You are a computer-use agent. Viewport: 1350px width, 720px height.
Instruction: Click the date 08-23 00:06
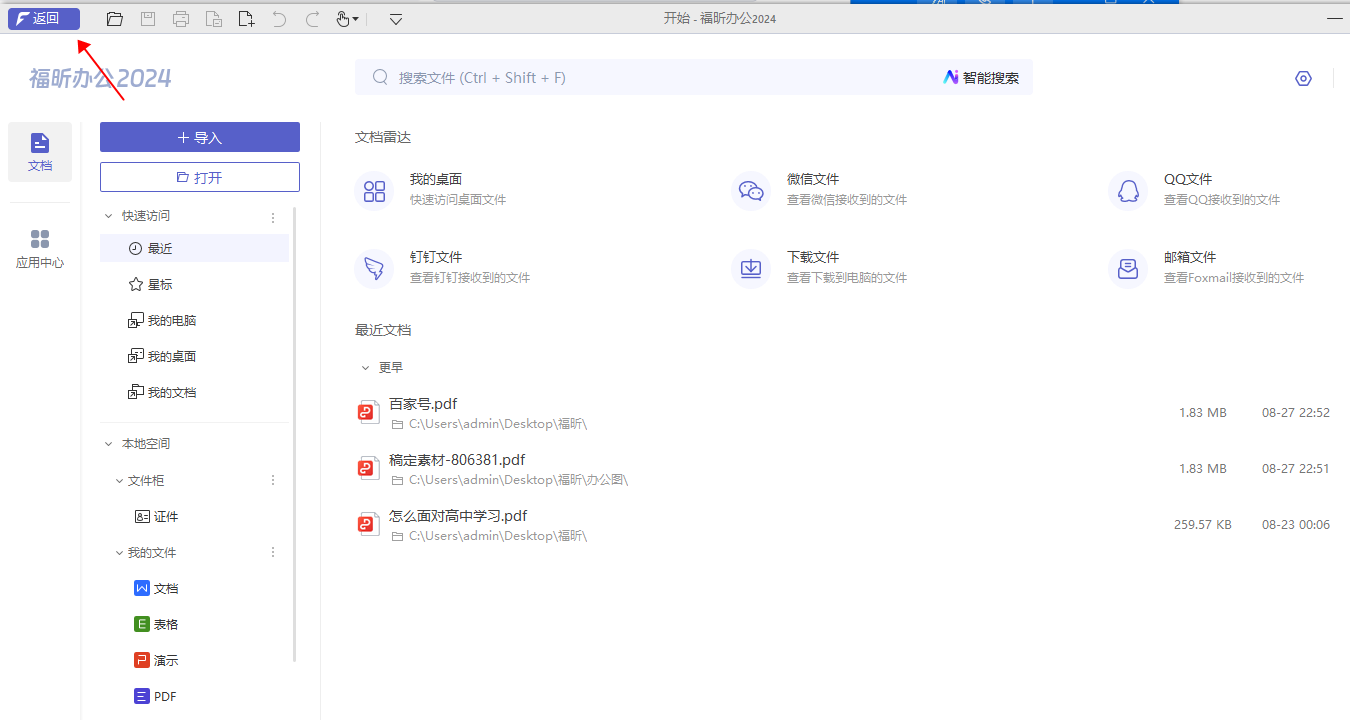tap(1296, 524)
